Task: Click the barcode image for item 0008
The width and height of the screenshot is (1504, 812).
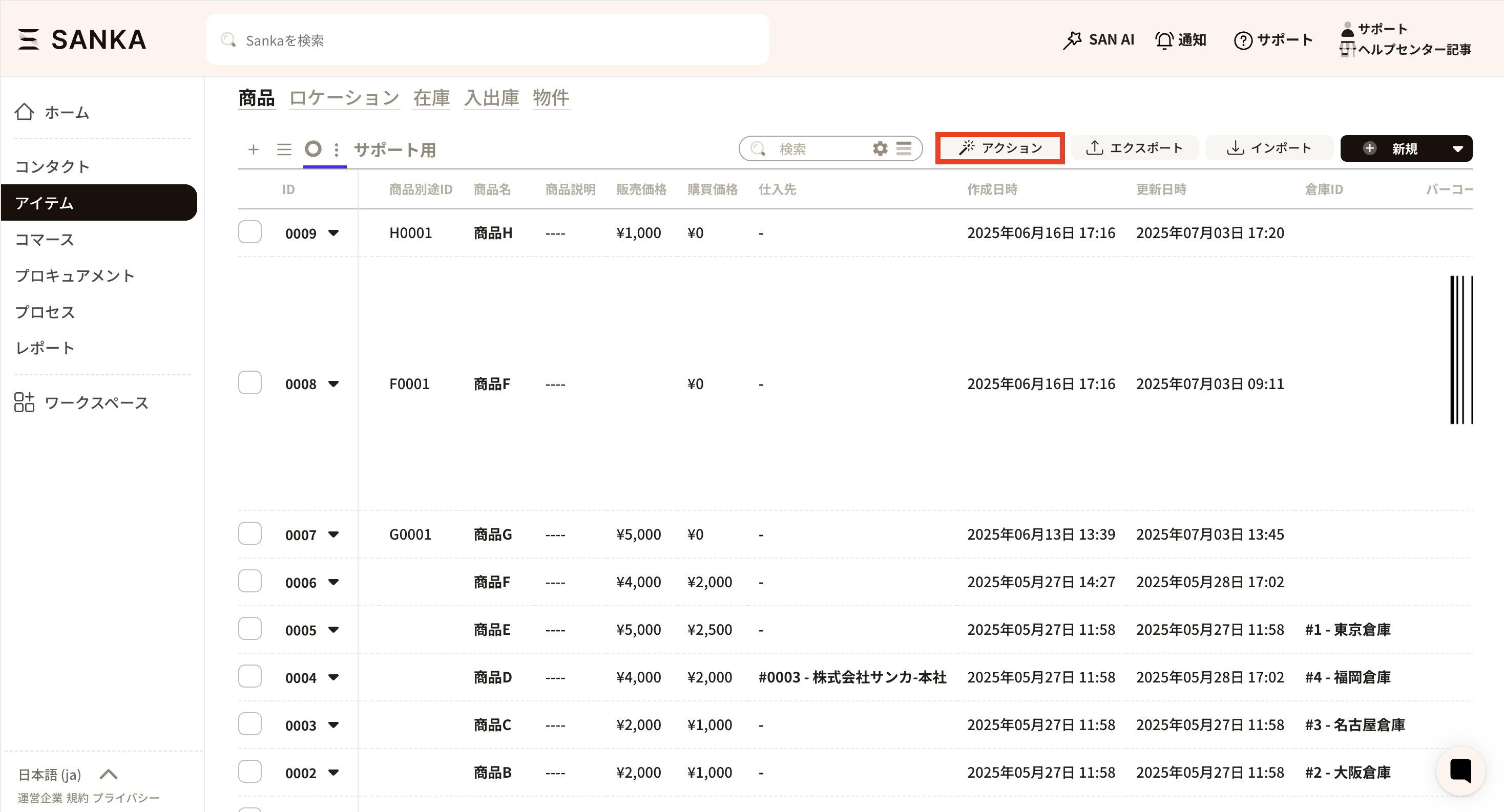Action: (1461, 350)
